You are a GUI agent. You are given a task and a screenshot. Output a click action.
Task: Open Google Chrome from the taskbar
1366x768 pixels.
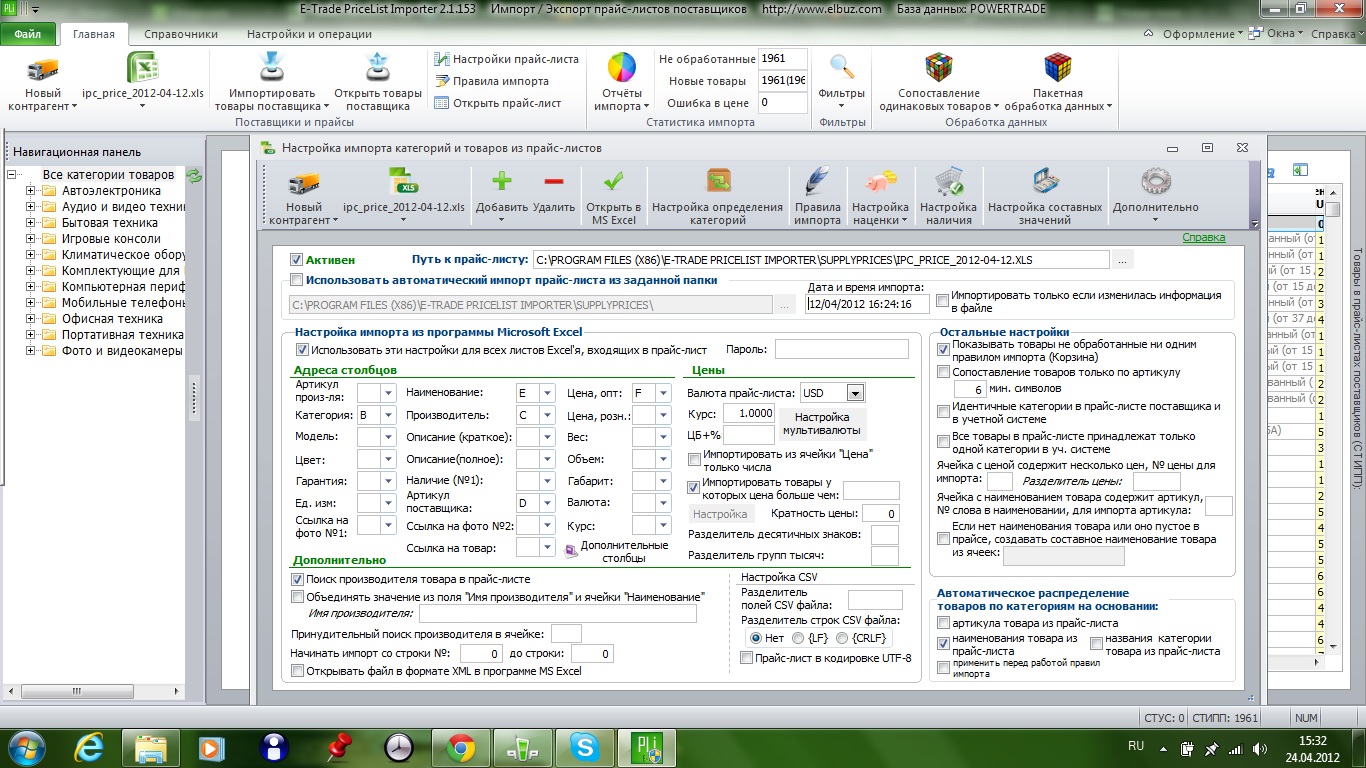click(460, 746)
